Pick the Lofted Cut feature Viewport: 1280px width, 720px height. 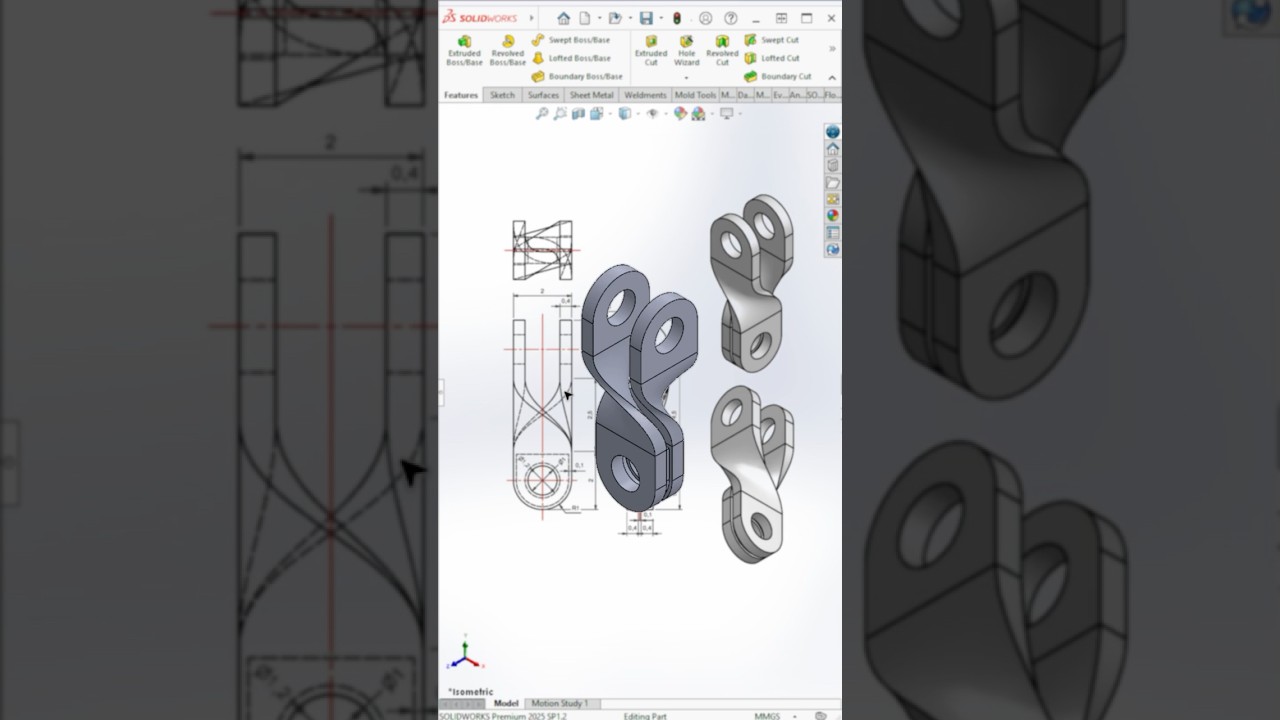tap(771, 58)
